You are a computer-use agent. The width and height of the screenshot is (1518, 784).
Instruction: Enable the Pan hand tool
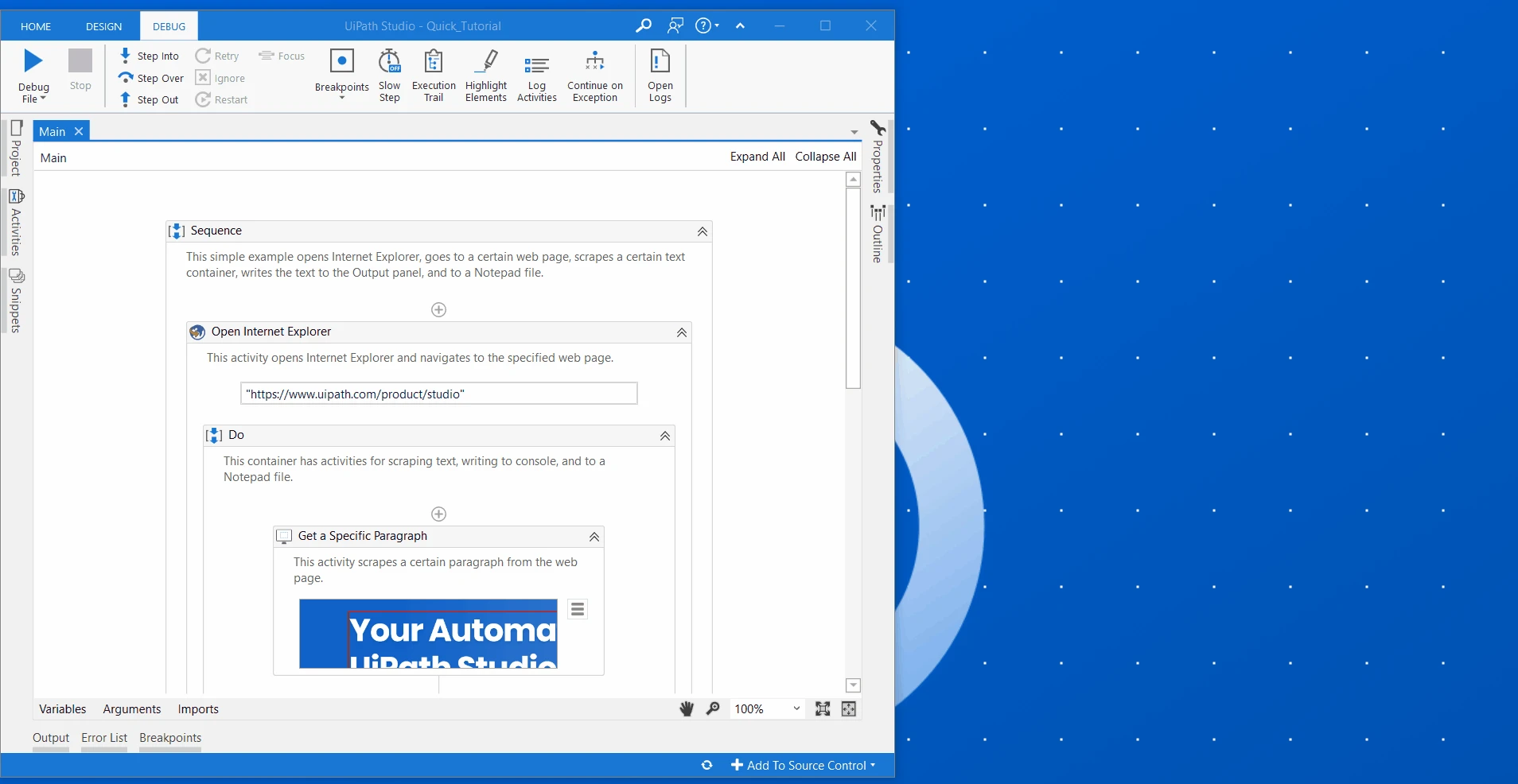[x=687, y=708]
